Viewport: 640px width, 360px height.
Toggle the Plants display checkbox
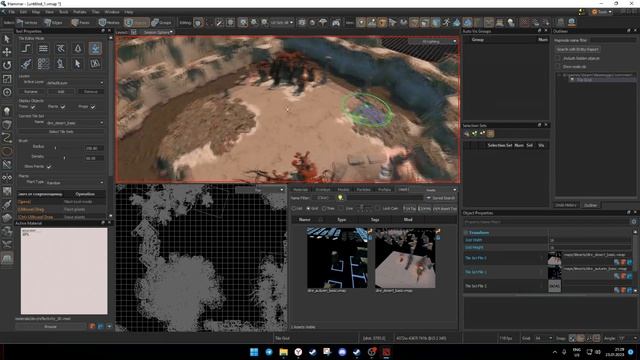63,107
